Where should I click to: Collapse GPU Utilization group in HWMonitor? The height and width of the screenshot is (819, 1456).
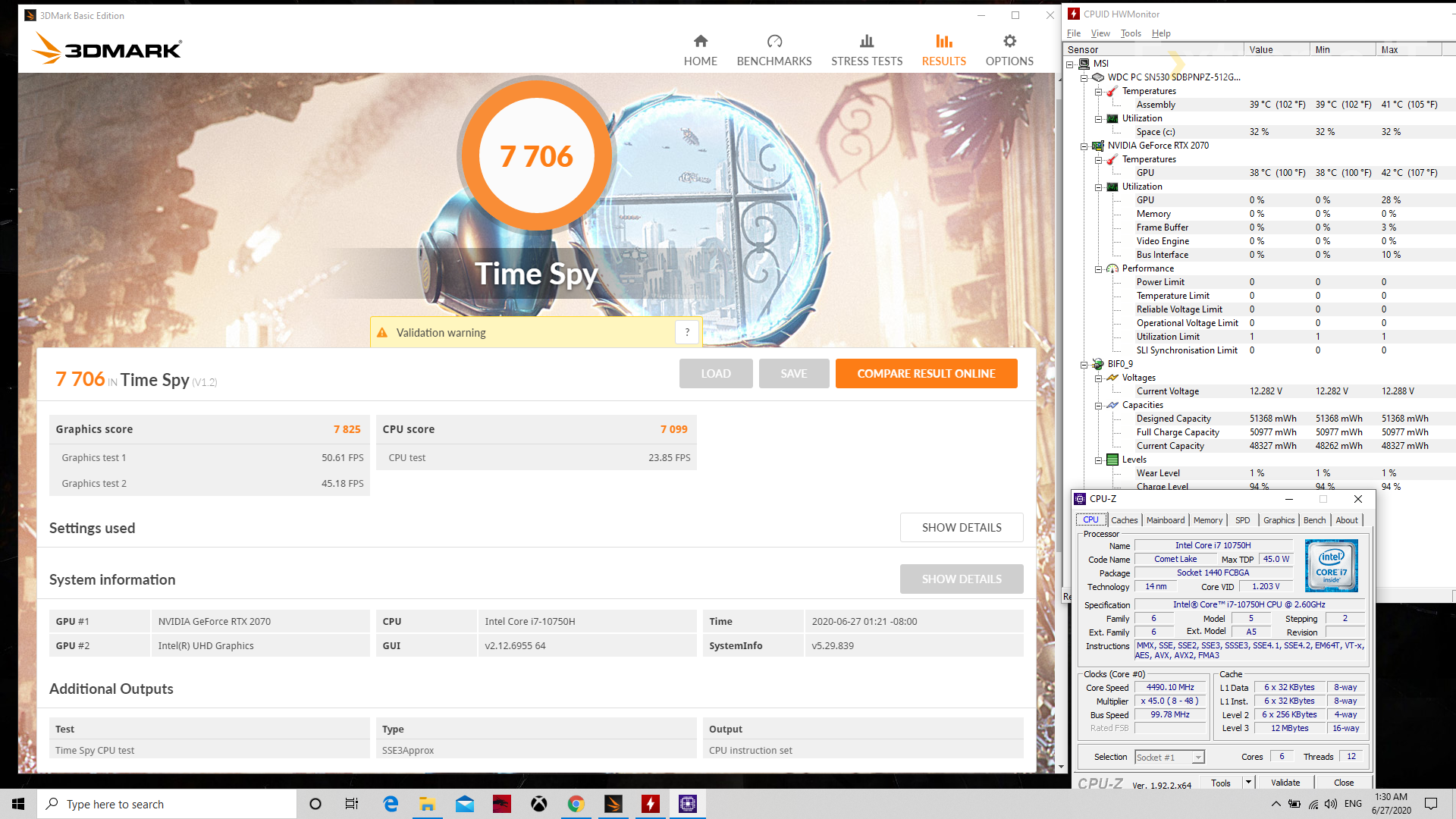tap(1099, 187)
